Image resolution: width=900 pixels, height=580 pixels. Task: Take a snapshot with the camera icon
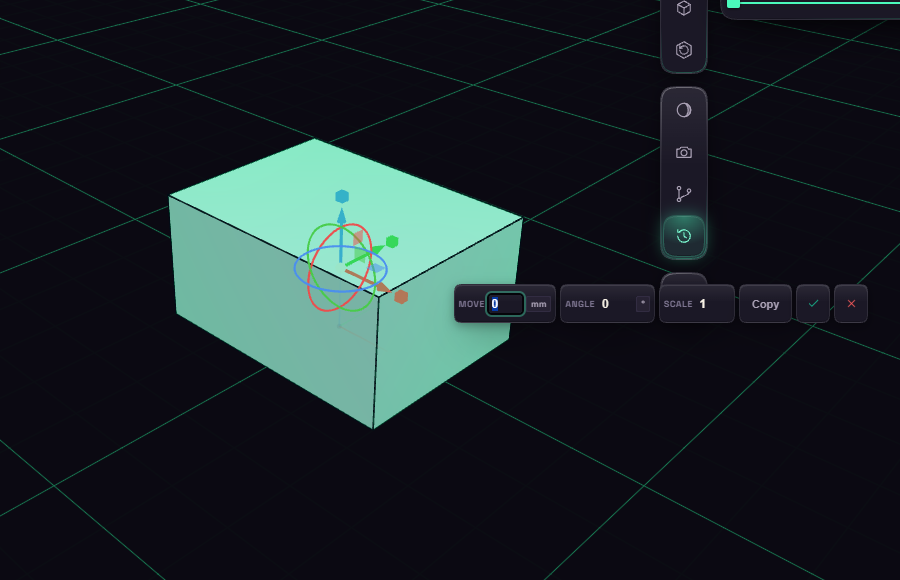pyautogui.click(x=684, y=152)
